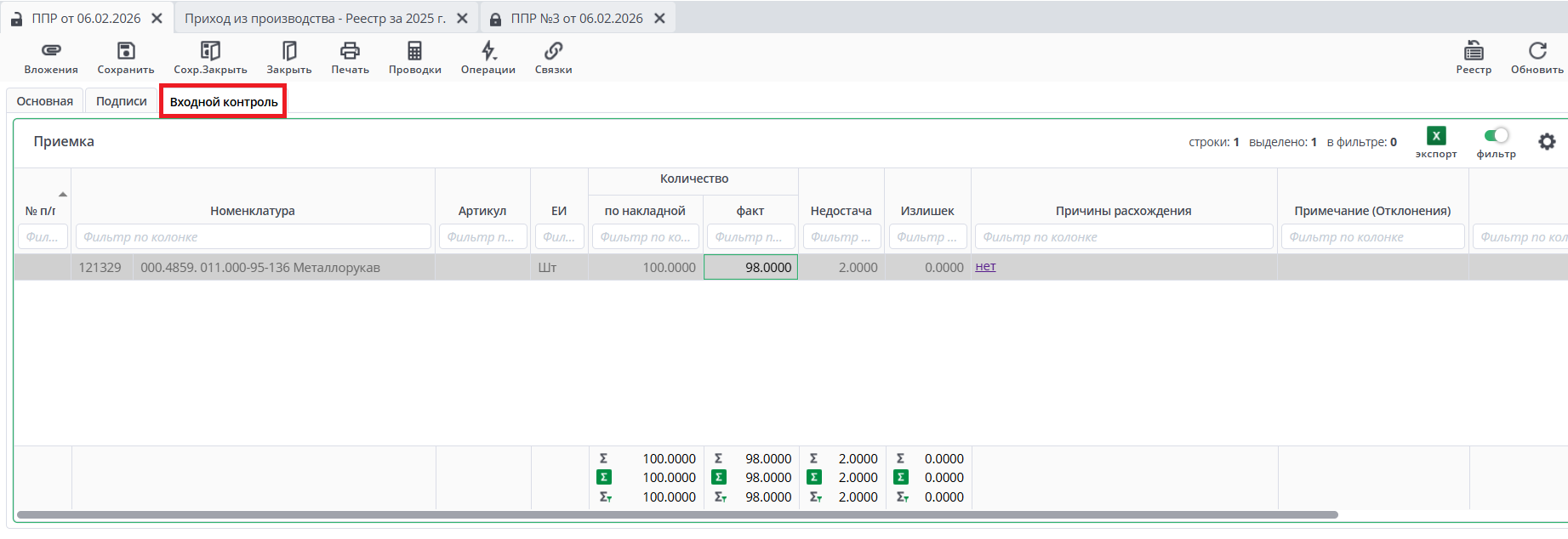The height and width of the screenshot is (539, 1568).
Task: Open Проводки calculator icon
Action: click(414, 52)
